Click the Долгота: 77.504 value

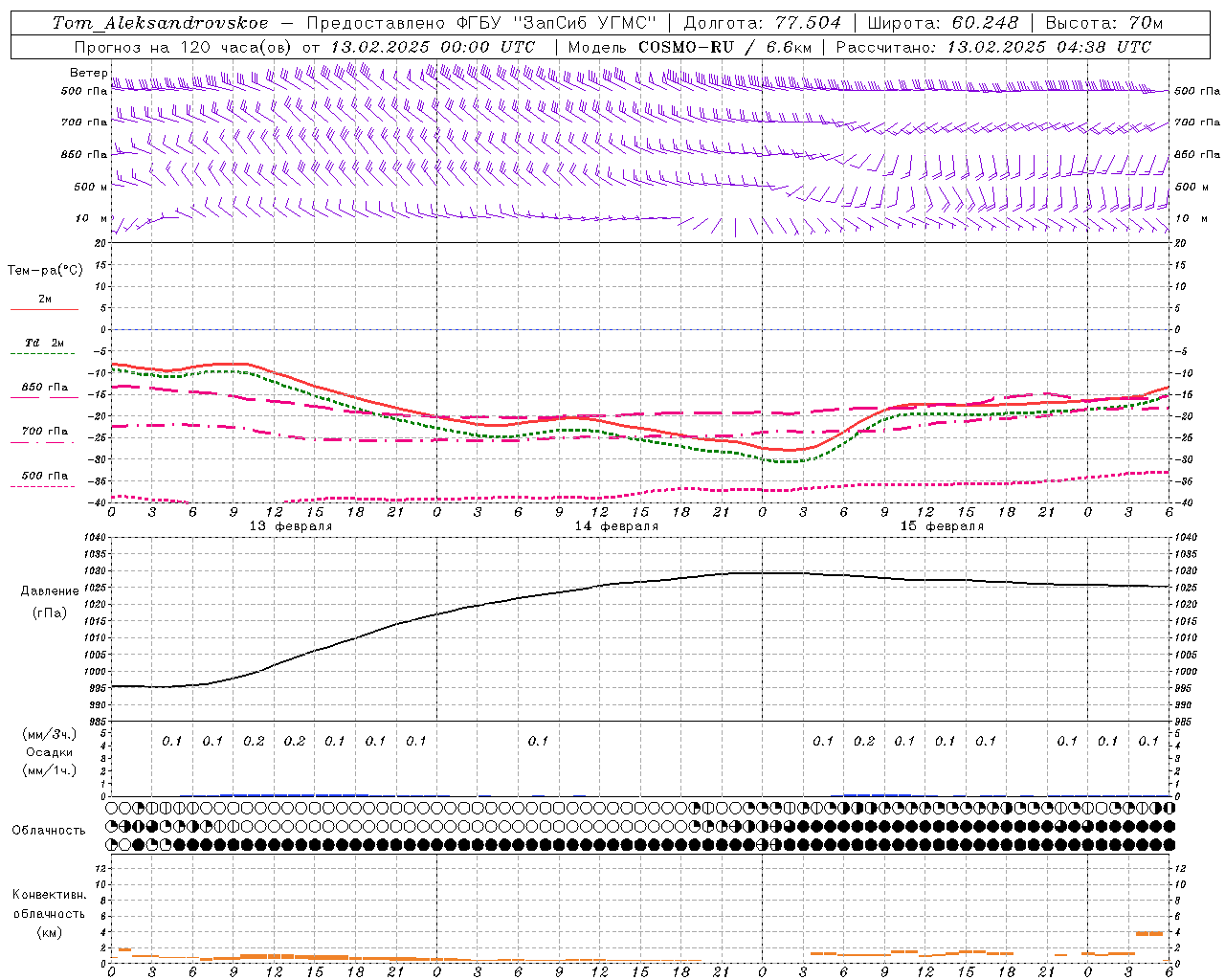(x=763, y=23)
